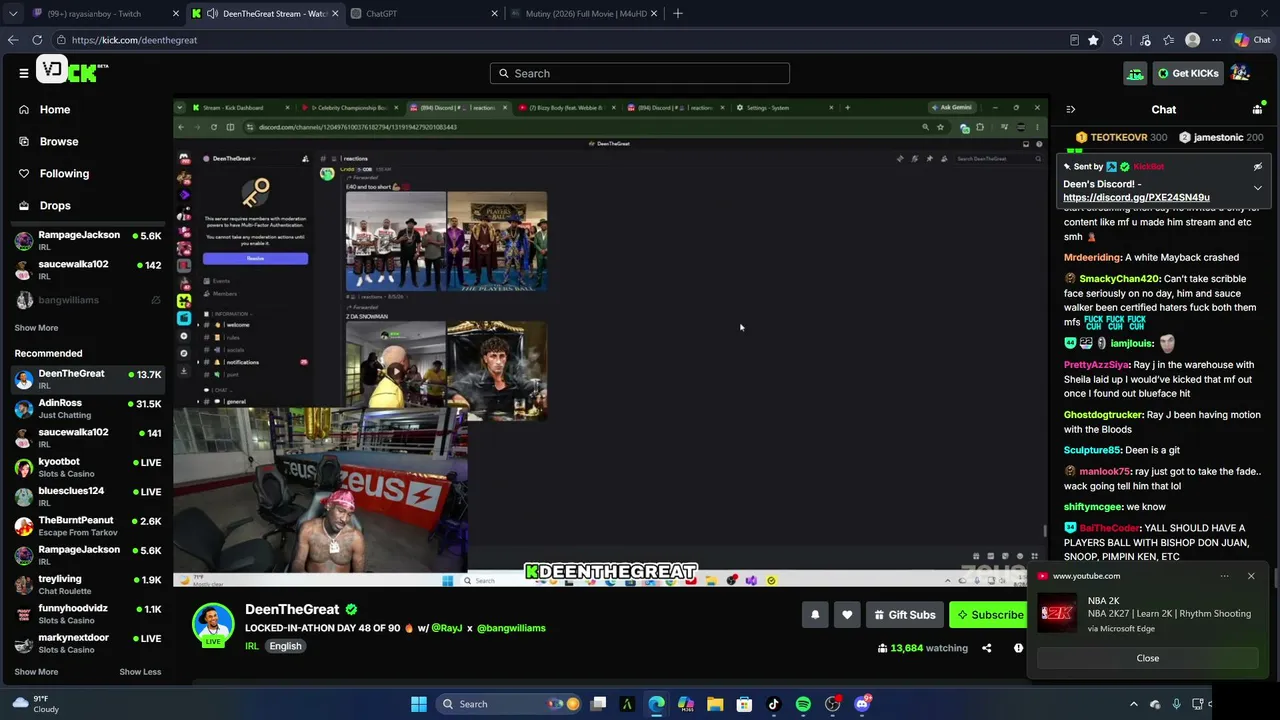Open AdinRoss recommended channel
This screenshot has height=720, width=1280.
point(87,409)
